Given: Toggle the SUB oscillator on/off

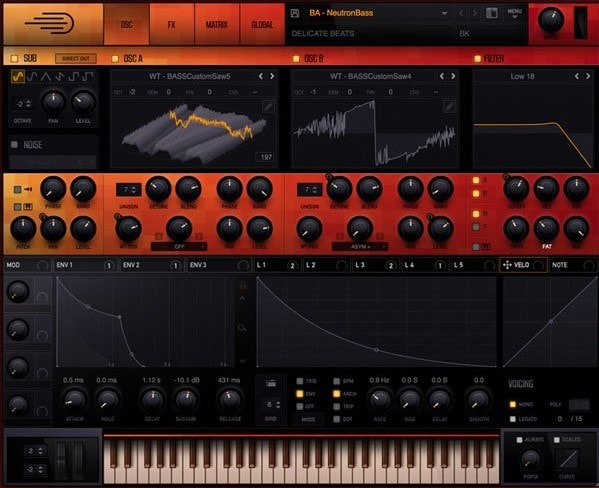Looking at the screenshot, I should (x=15, y=58).
